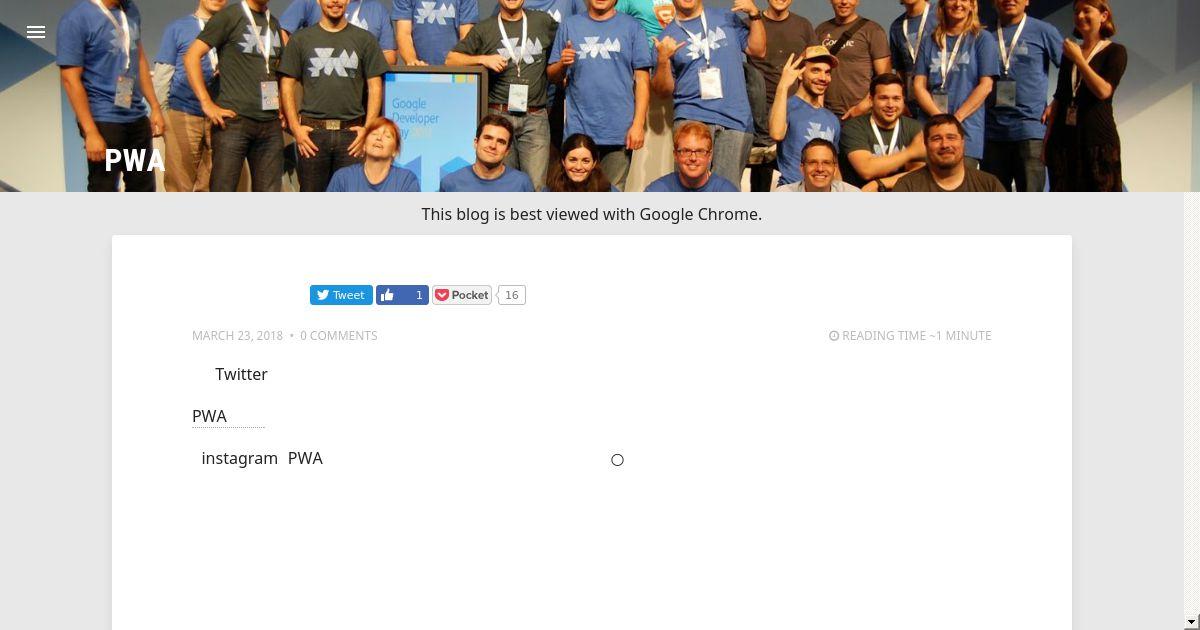Screen dimensions: 1200x630
Task: Save the article with the Pocket button
Action: pos(462,295)
